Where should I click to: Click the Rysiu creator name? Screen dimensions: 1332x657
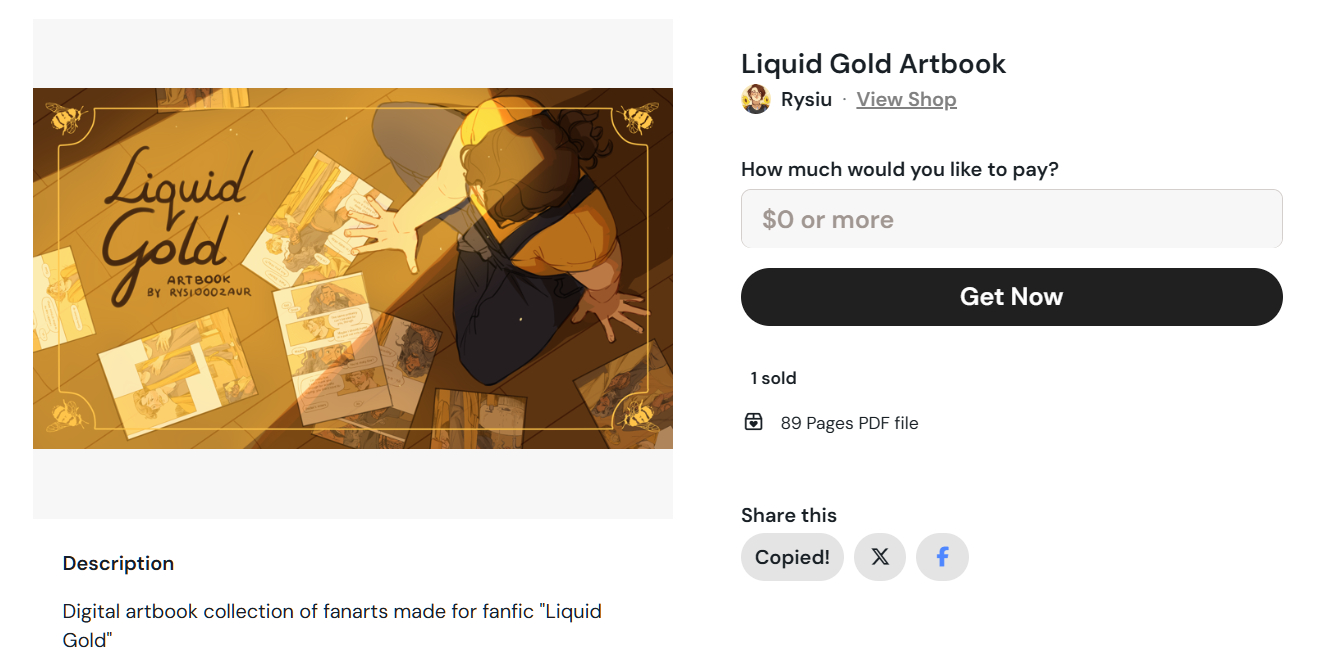click(806, 99)
